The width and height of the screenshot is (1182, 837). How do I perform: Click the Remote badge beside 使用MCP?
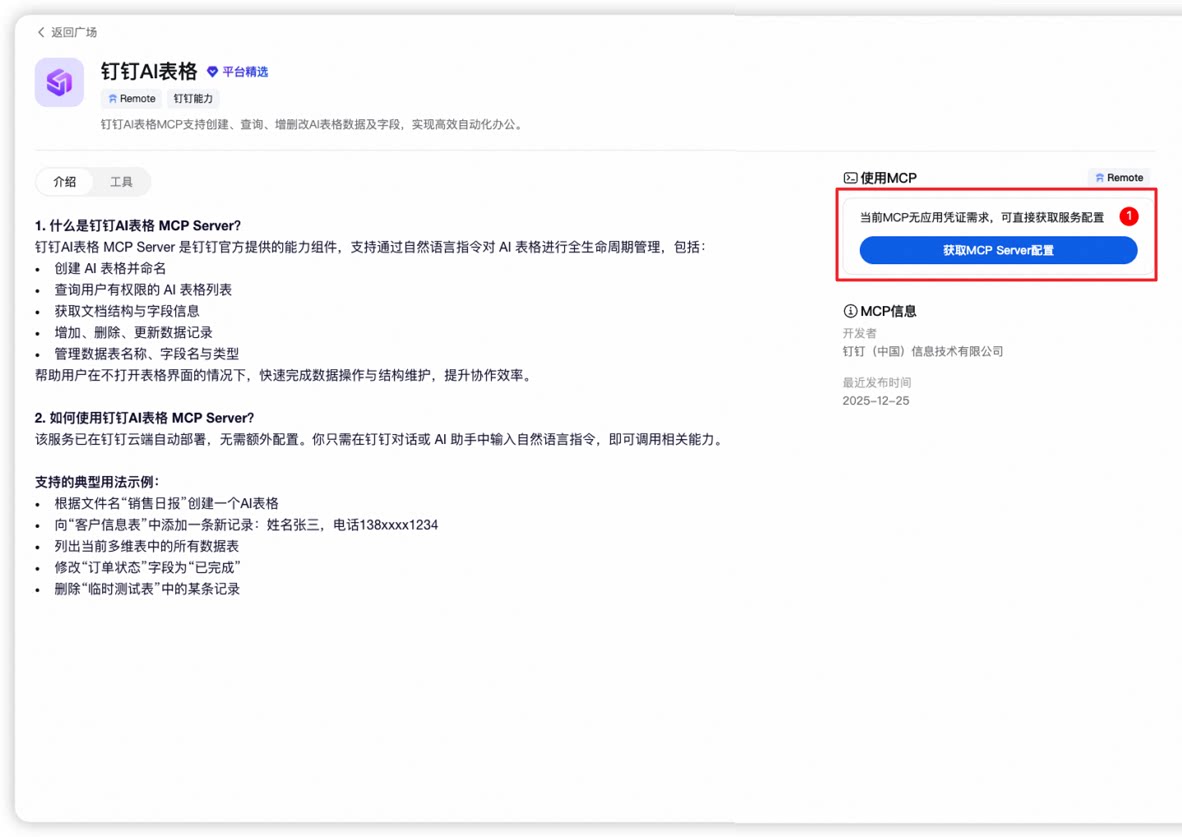point(1119,178)
